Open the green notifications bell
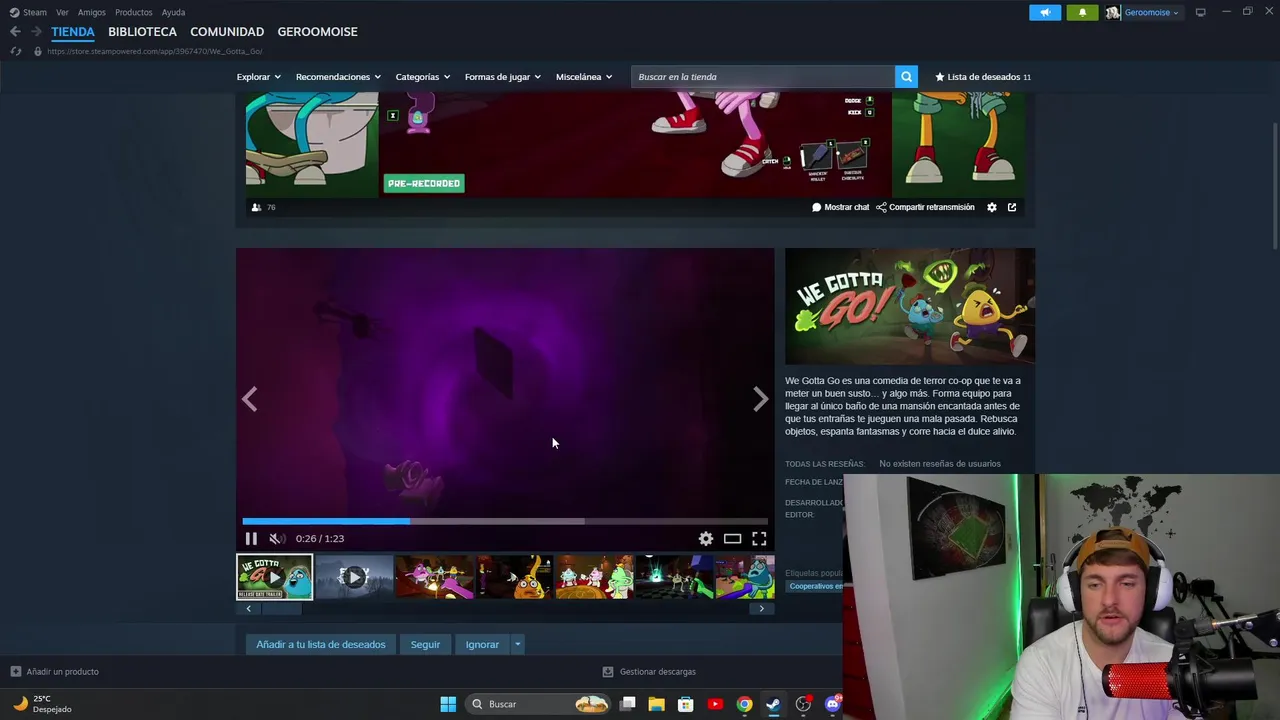This screenshot has width=1280, height=720. point(1082,12)
